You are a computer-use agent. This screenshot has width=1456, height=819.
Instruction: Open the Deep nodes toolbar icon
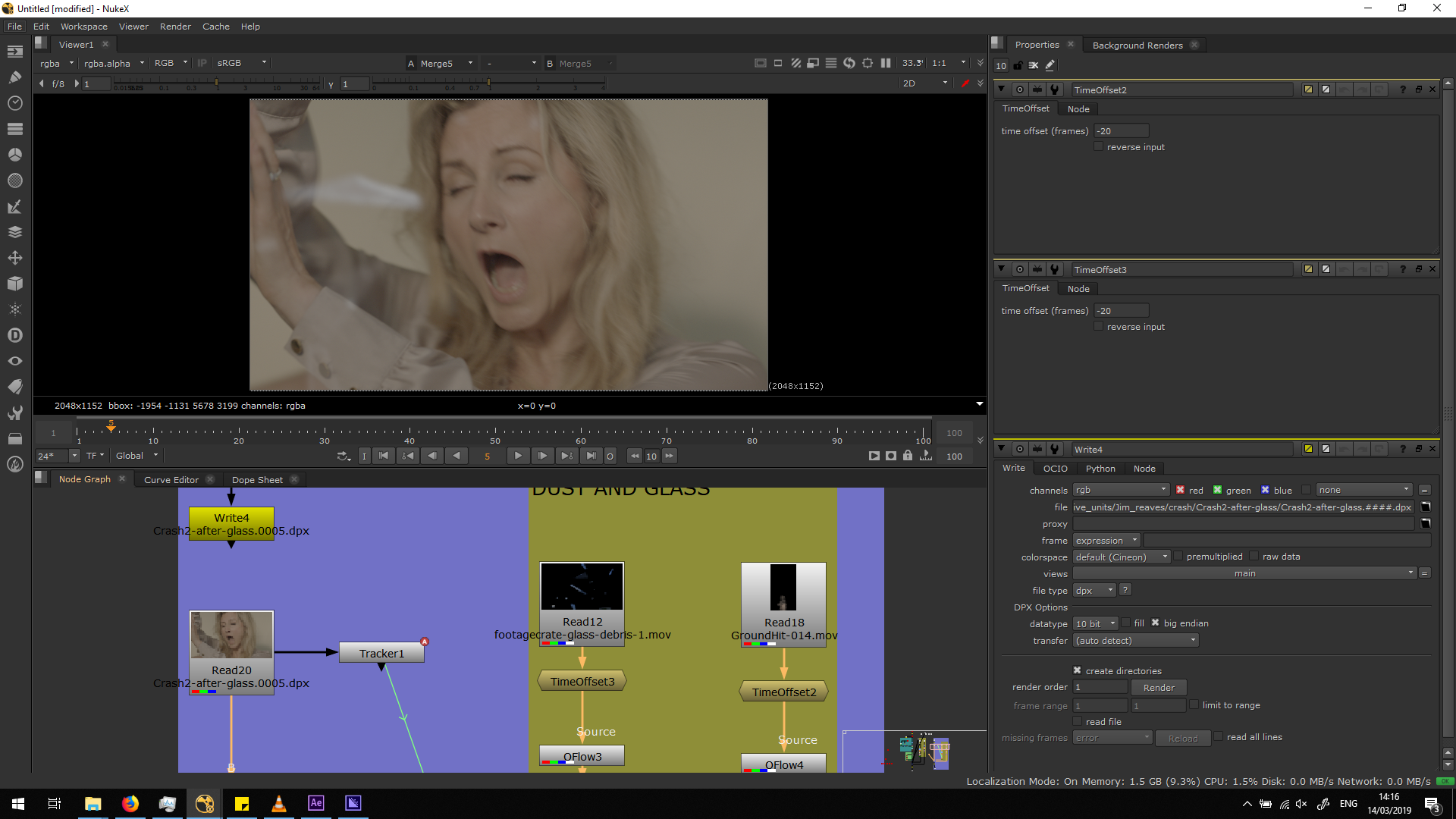point(14,335)
